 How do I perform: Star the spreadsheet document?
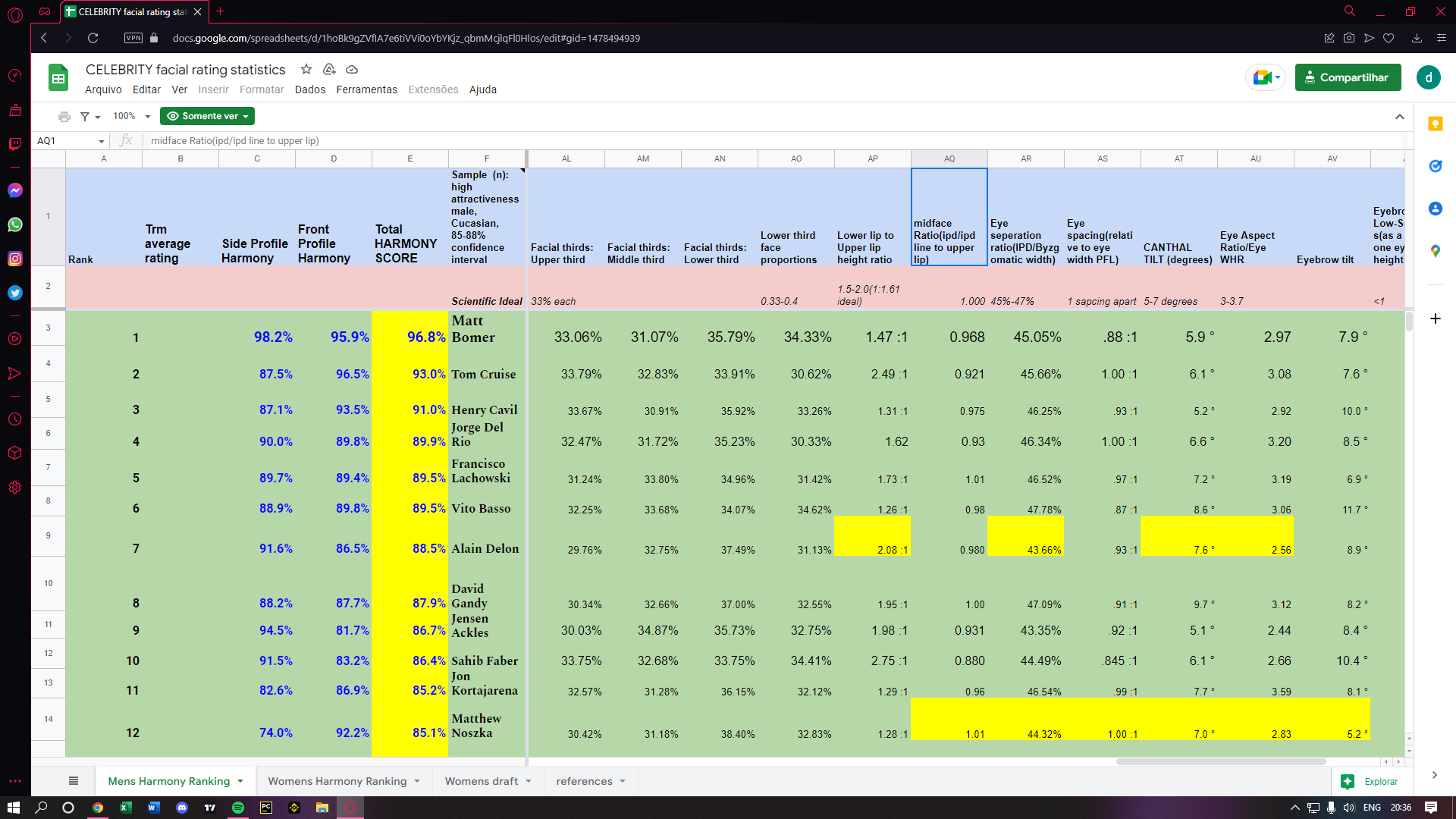[x=306, y=69]
